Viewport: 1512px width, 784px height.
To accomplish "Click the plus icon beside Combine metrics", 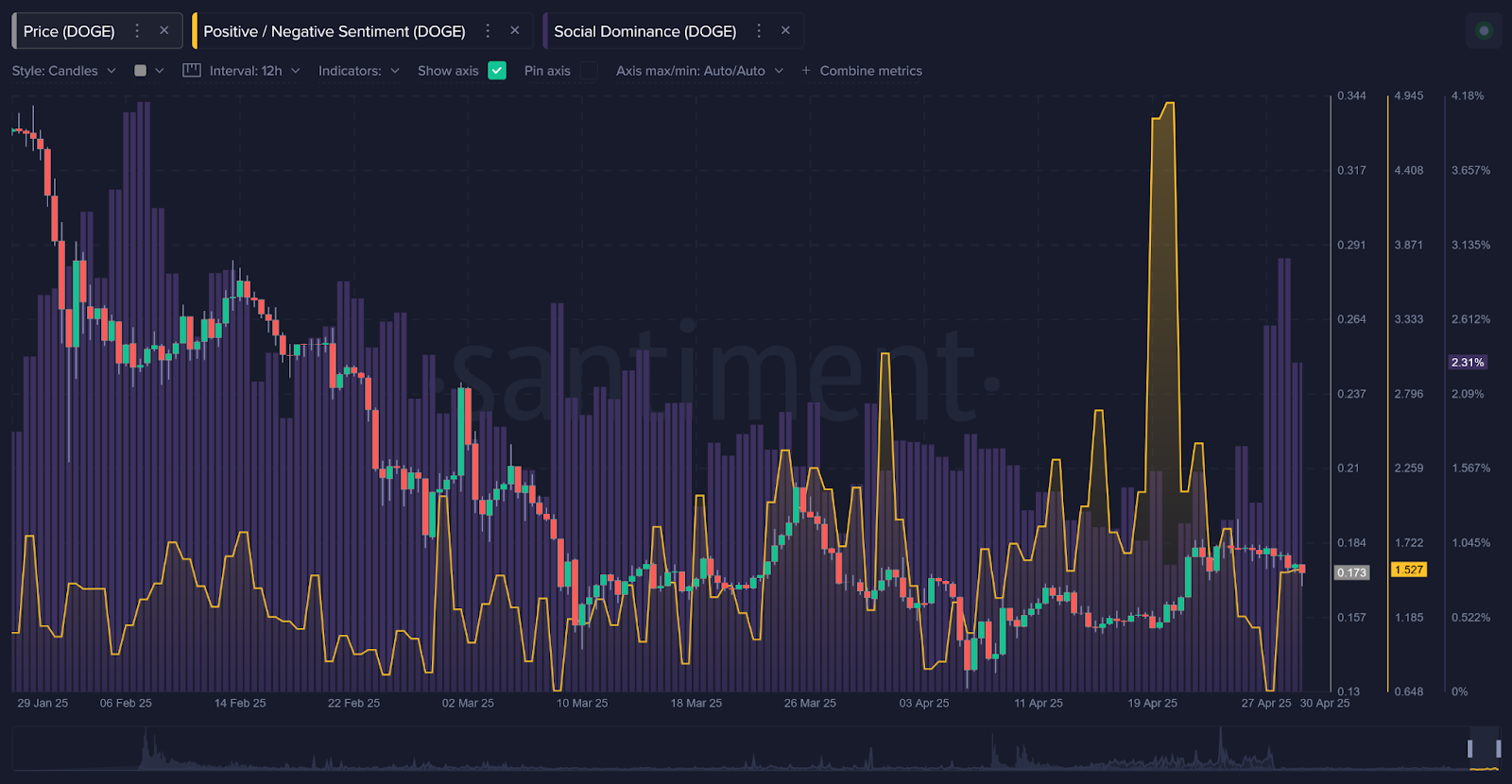I will pyautogui.click(x=806, y=71).
